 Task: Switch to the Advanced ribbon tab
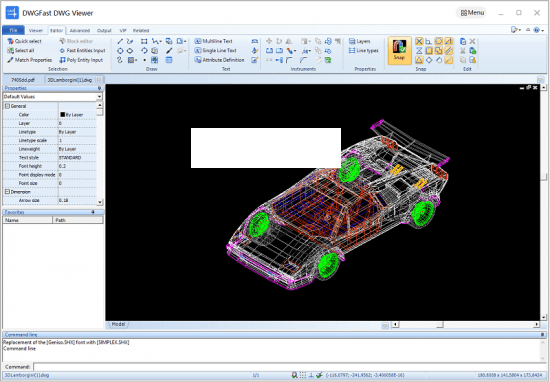click(x=80, y=31)
